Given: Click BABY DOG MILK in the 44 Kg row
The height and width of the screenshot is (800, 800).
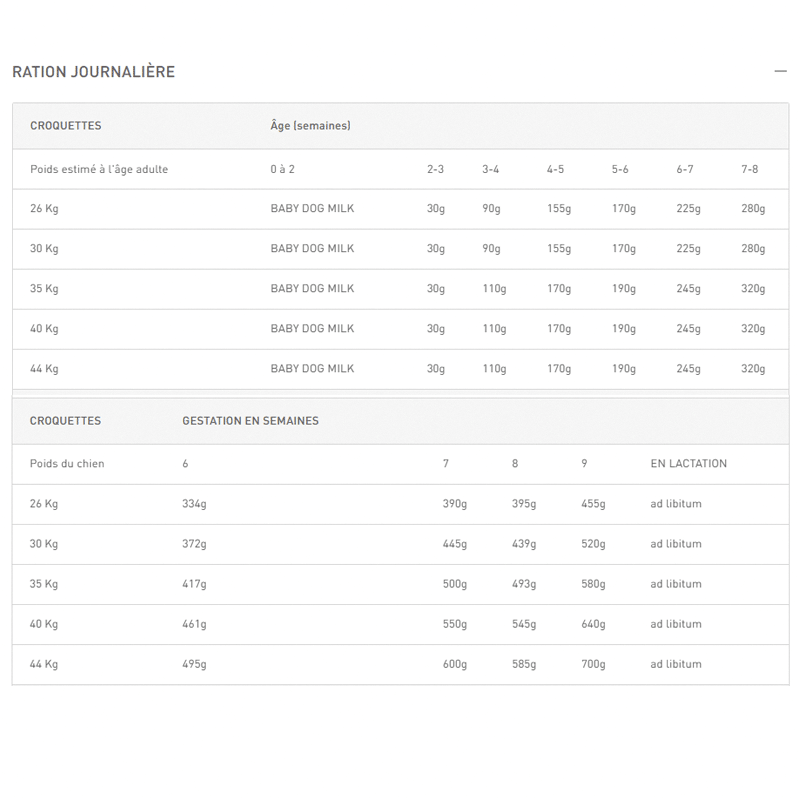Looking at the screenshot, I should (312, 369).
